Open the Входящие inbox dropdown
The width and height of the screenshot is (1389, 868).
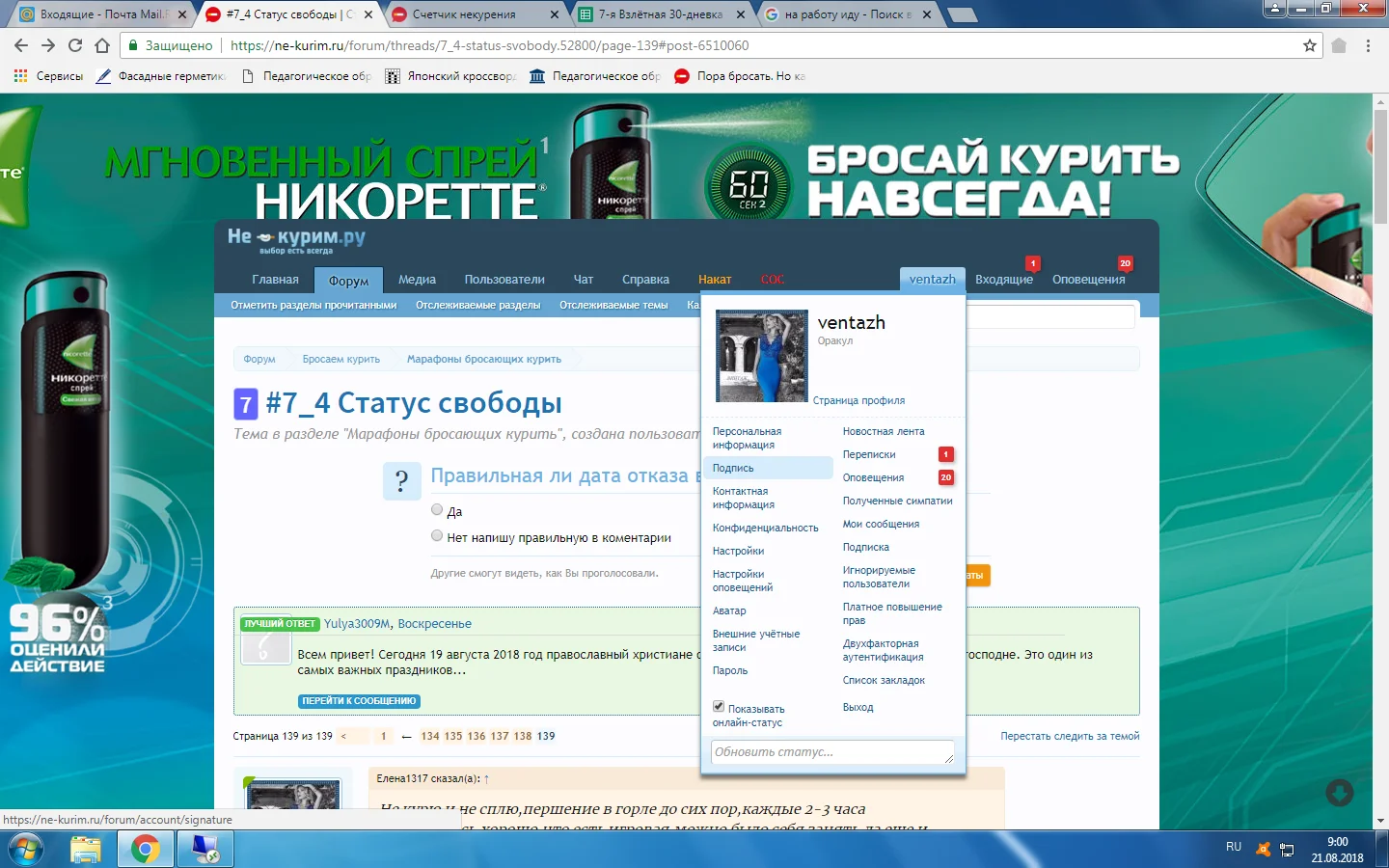click(1003, 279)
